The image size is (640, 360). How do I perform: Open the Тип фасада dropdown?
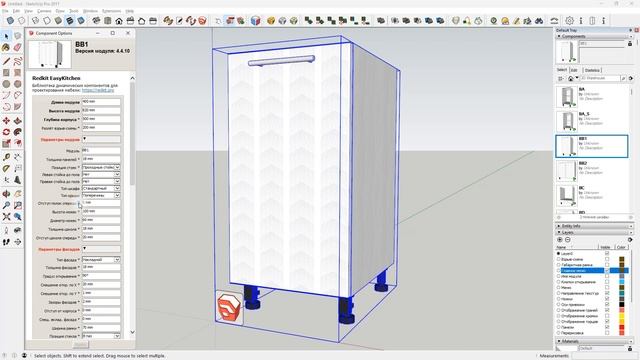pyautogui.click(x=101, y=260)
